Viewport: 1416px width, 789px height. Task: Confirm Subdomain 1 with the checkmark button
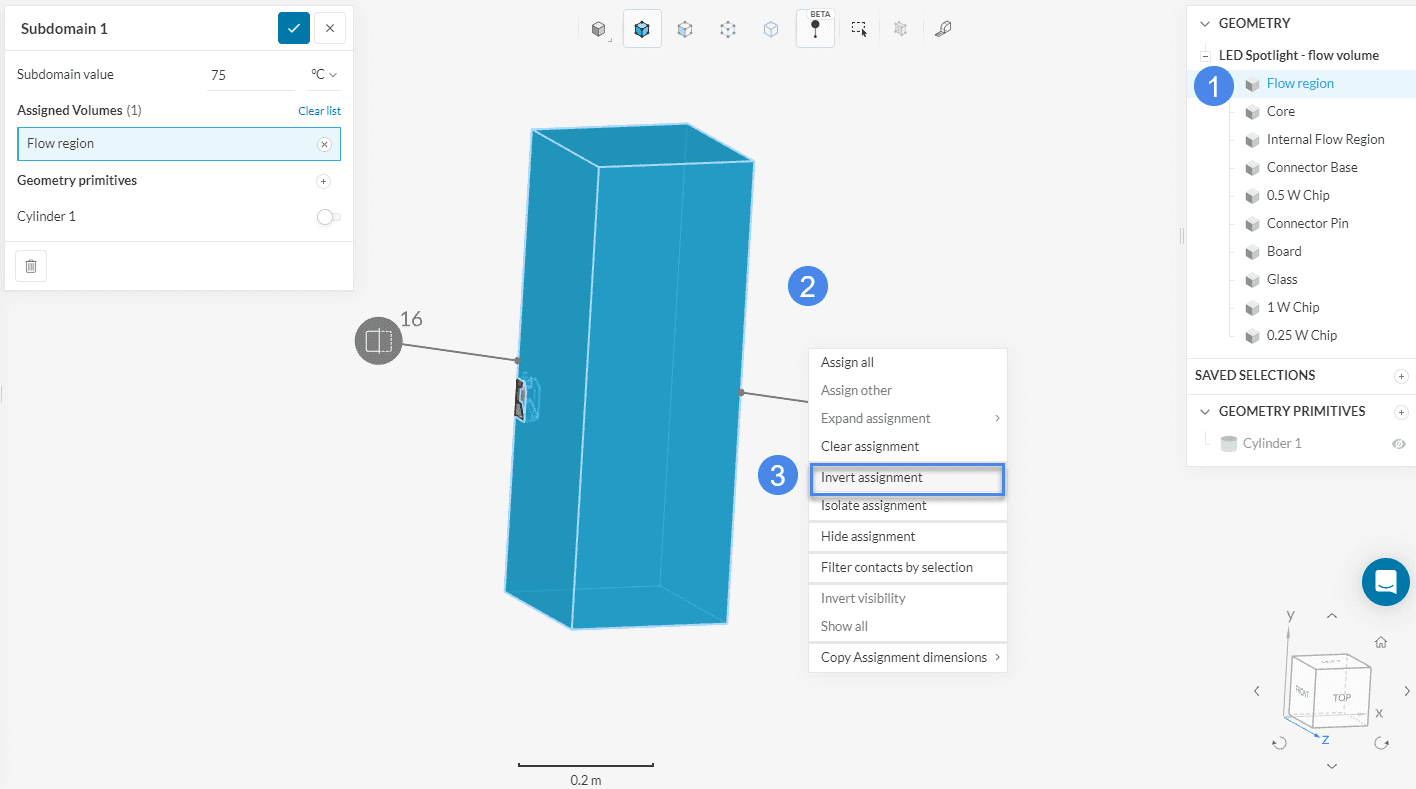[294, 28]
